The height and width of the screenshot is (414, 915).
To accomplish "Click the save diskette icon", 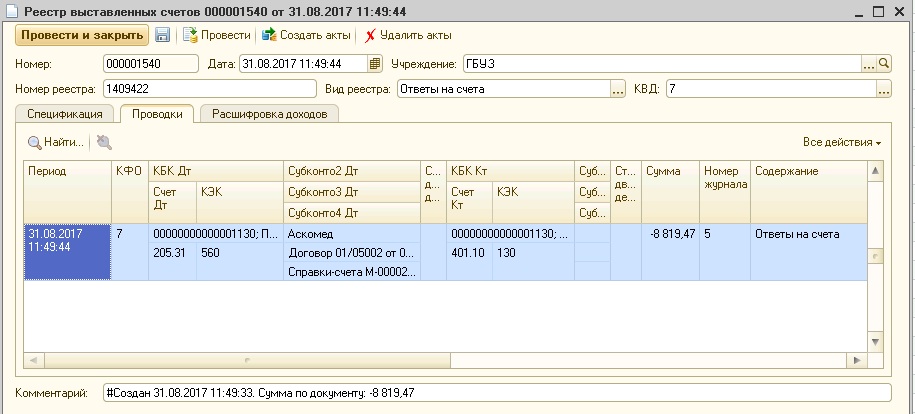I will point(161,35).
